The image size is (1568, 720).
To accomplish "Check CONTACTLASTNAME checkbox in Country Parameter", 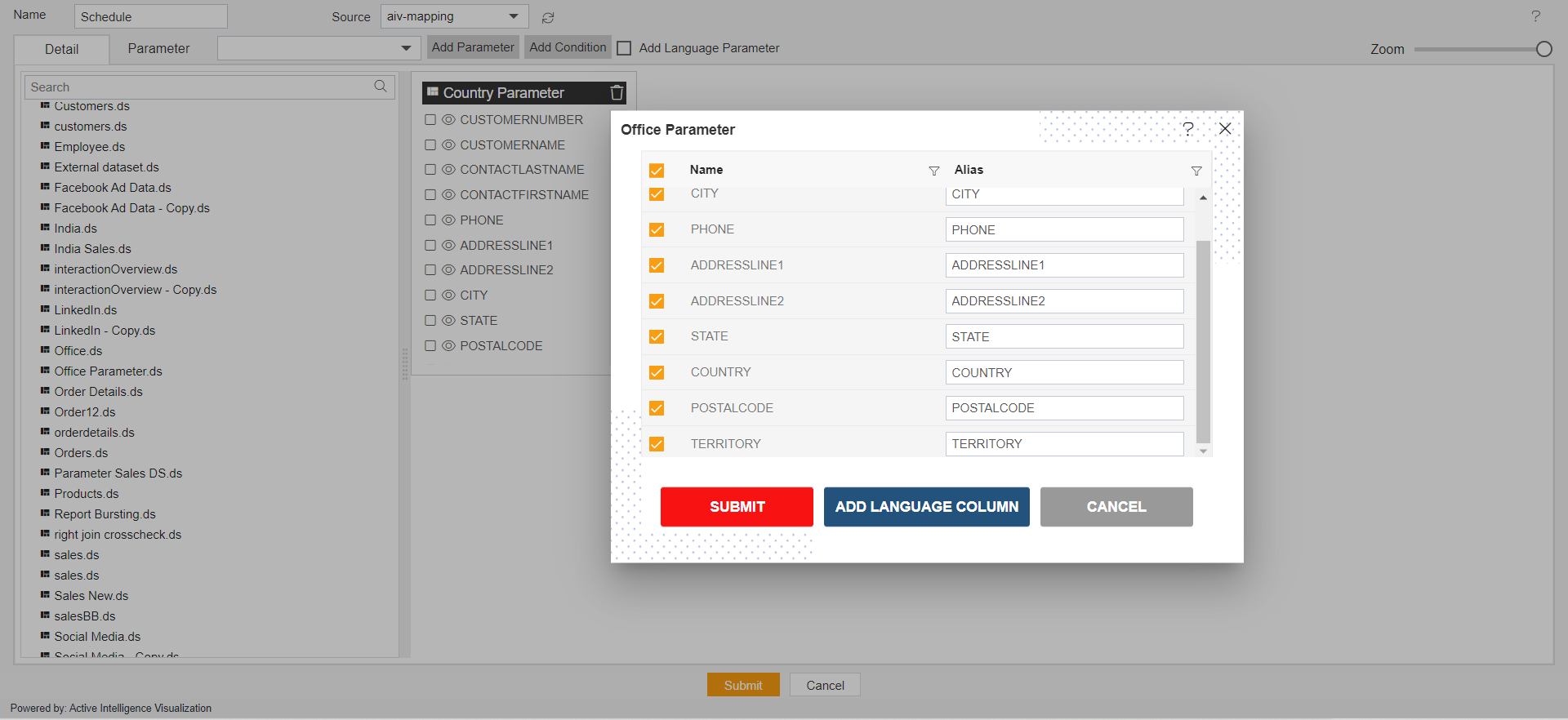I will 430,170.
